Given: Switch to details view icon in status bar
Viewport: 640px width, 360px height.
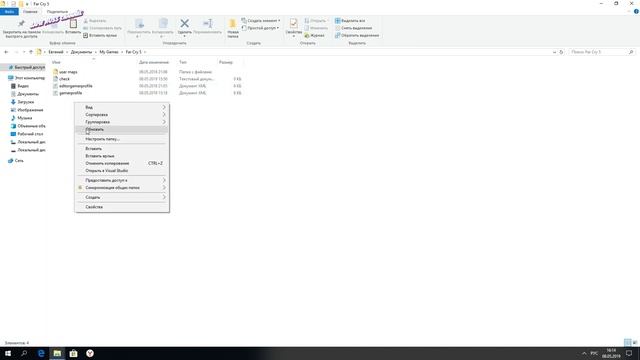Looking at the screenshot, I should pyautogui.click(x=627, y=342).
